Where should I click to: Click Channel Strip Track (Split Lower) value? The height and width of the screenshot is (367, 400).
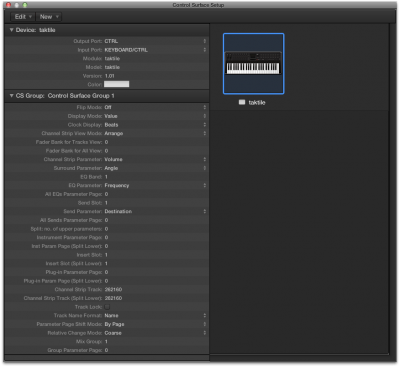[x=113, y=298]
